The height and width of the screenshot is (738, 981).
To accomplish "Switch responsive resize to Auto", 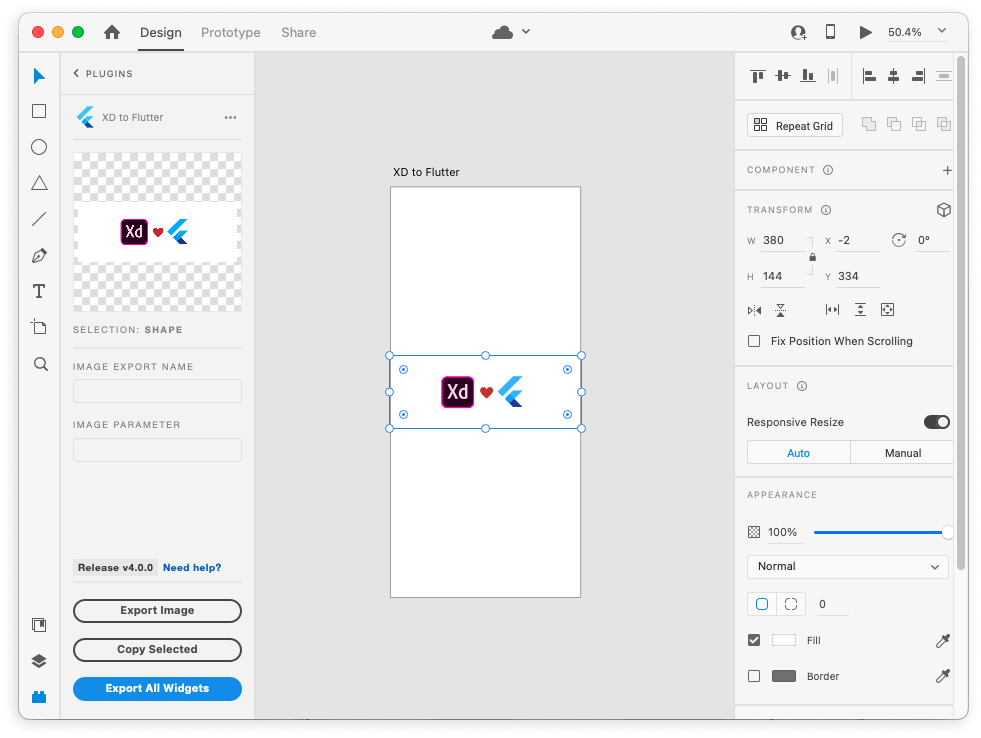I will [798, 453].
